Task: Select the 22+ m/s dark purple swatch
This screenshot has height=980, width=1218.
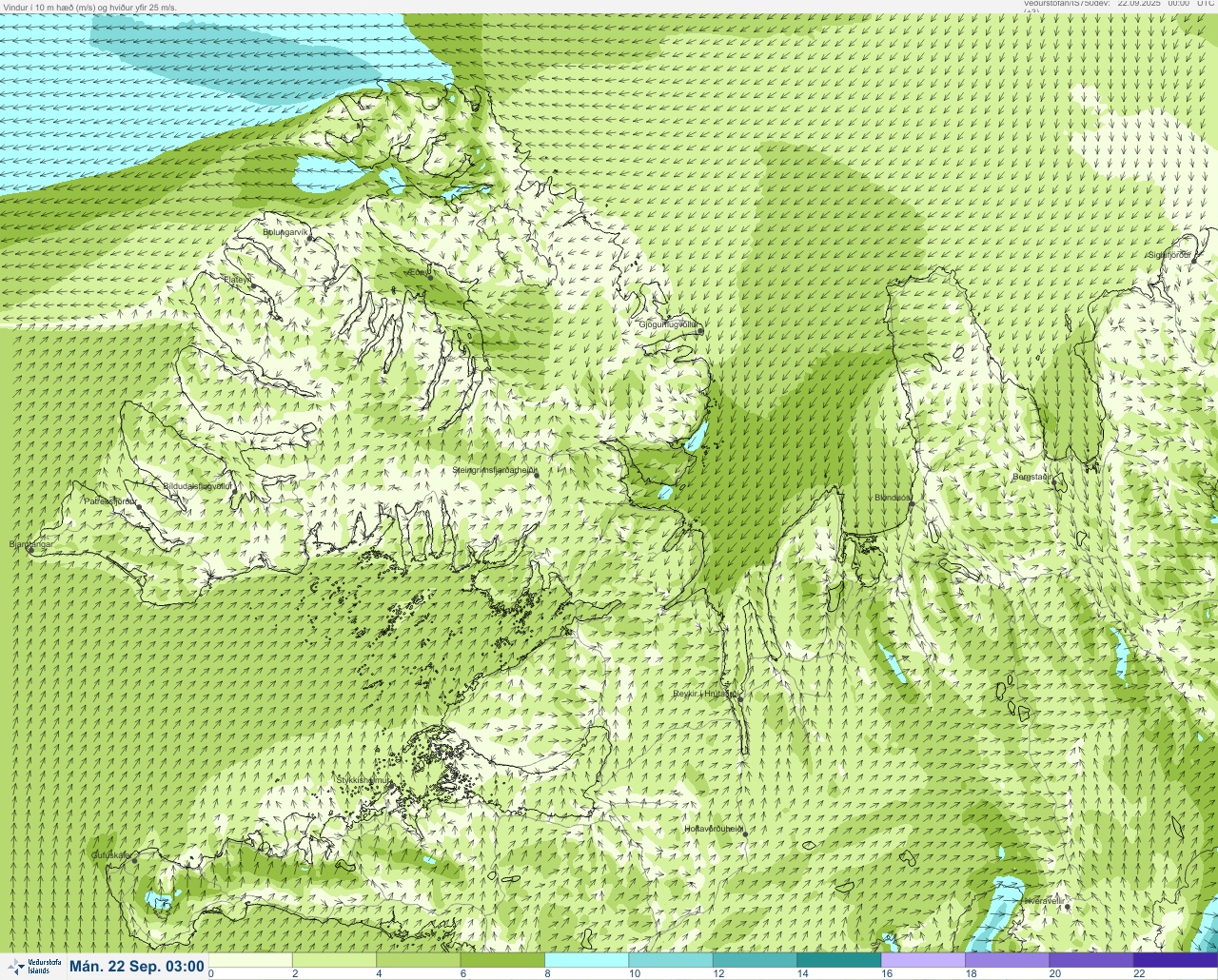Action: point(1175,960)
